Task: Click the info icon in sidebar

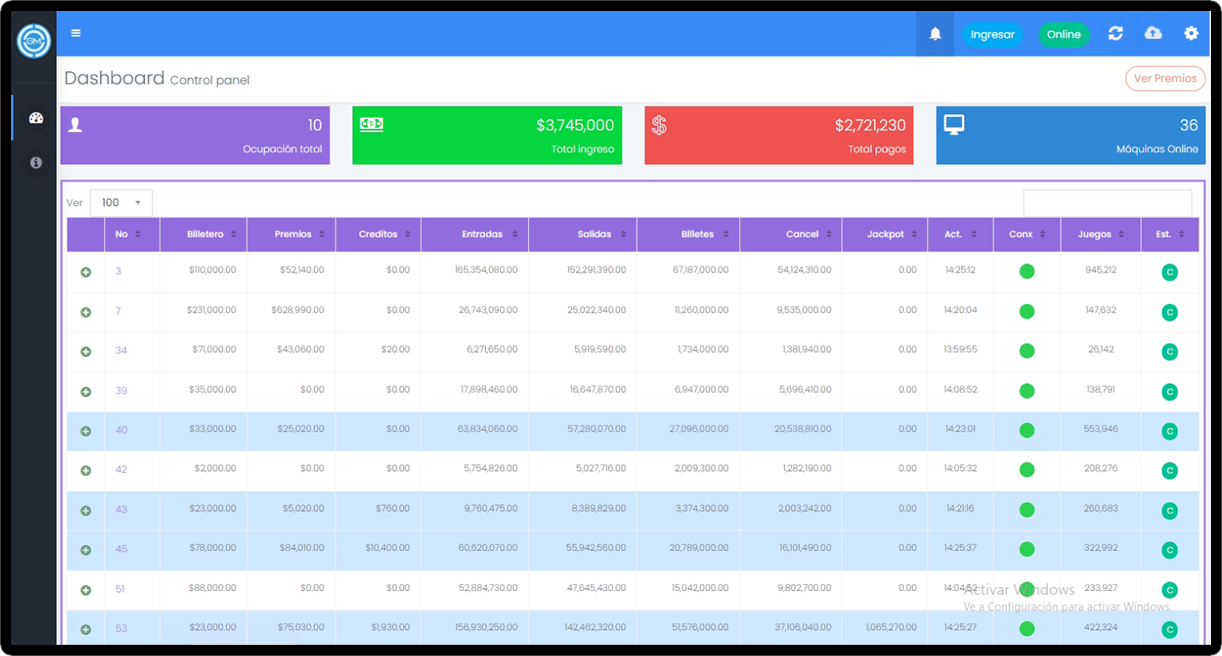Action: [36, 162]
